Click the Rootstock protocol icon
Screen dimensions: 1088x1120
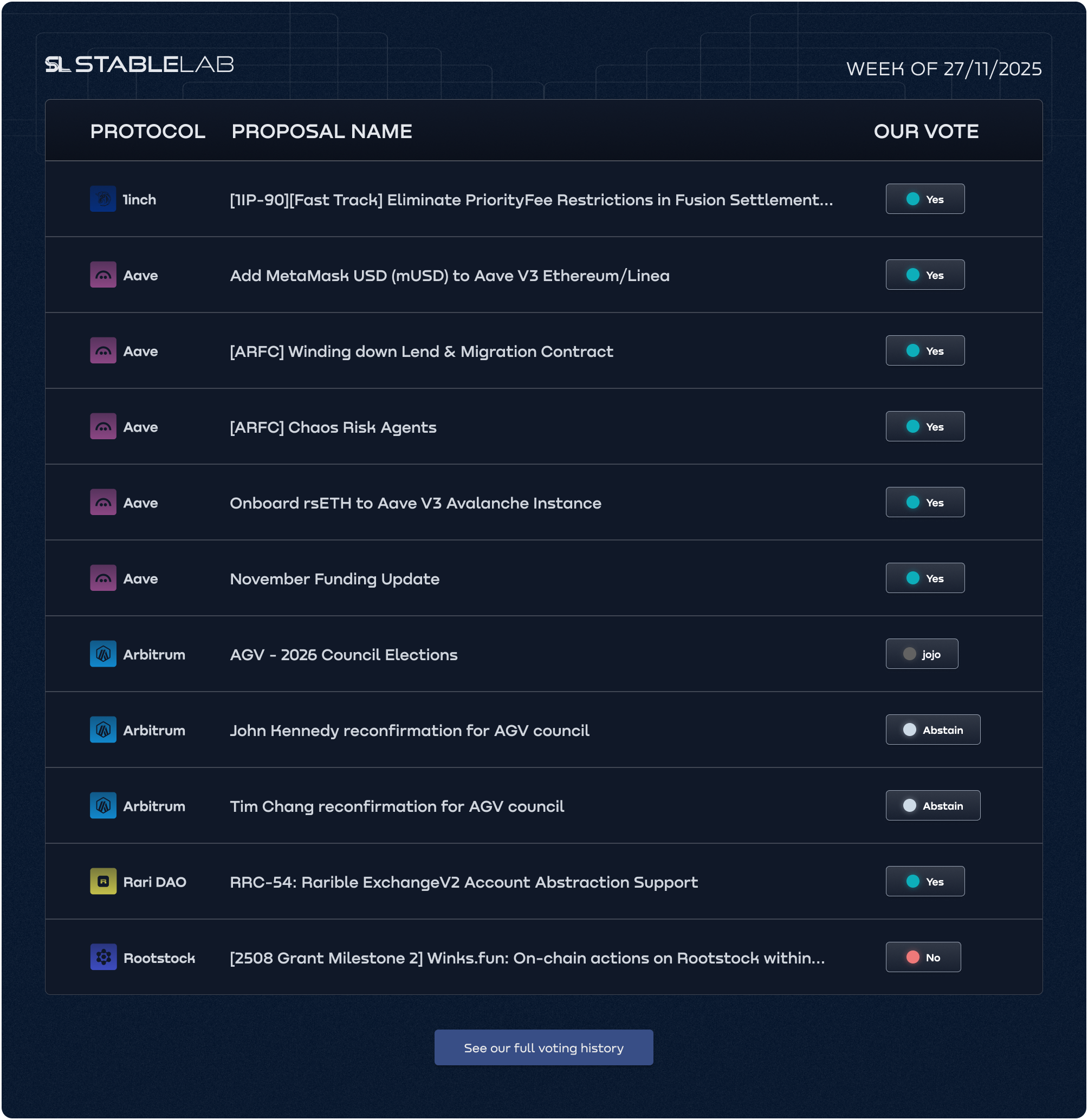point(103,957)
